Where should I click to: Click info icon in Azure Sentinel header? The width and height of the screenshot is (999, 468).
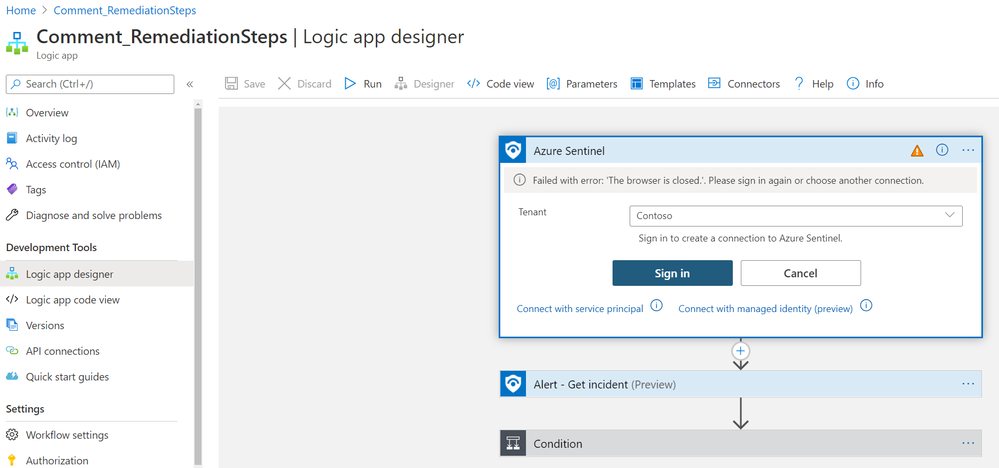942,150
